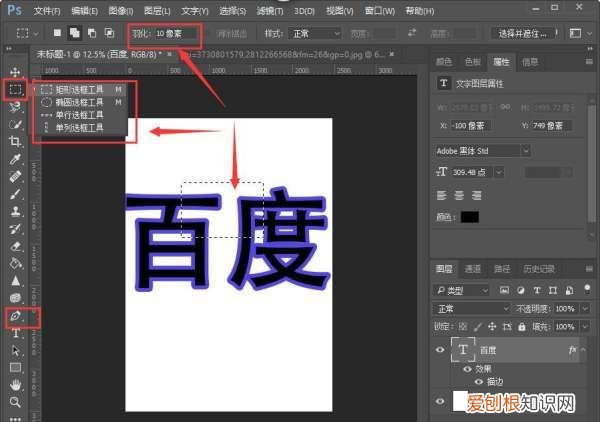Open the 不透明度 opacity dropdown arrow
Viewport: 600px width, 422px height.
tap(585, 308)
